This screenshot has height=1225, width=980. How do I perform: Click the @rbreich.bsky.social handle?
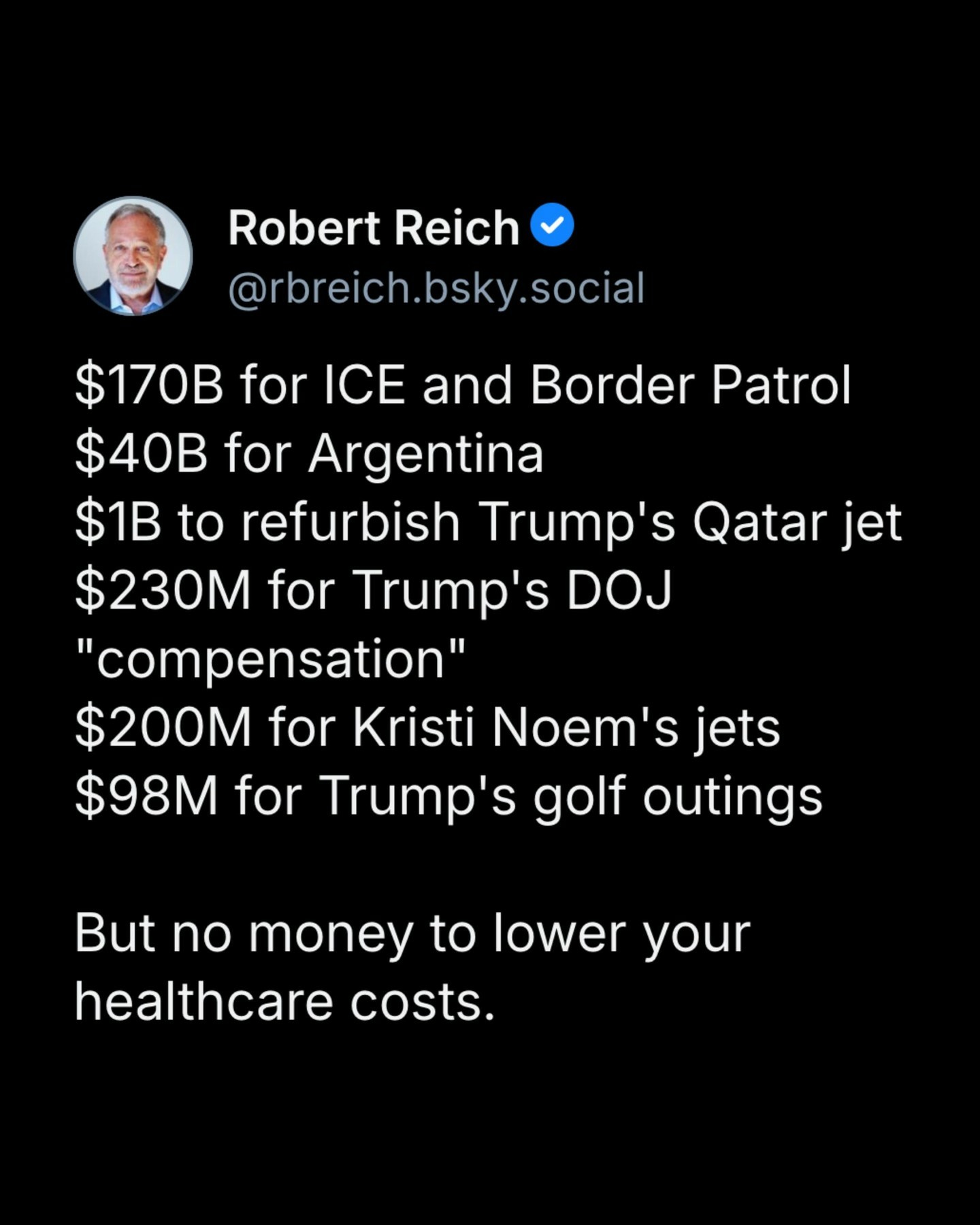(436, 288)
